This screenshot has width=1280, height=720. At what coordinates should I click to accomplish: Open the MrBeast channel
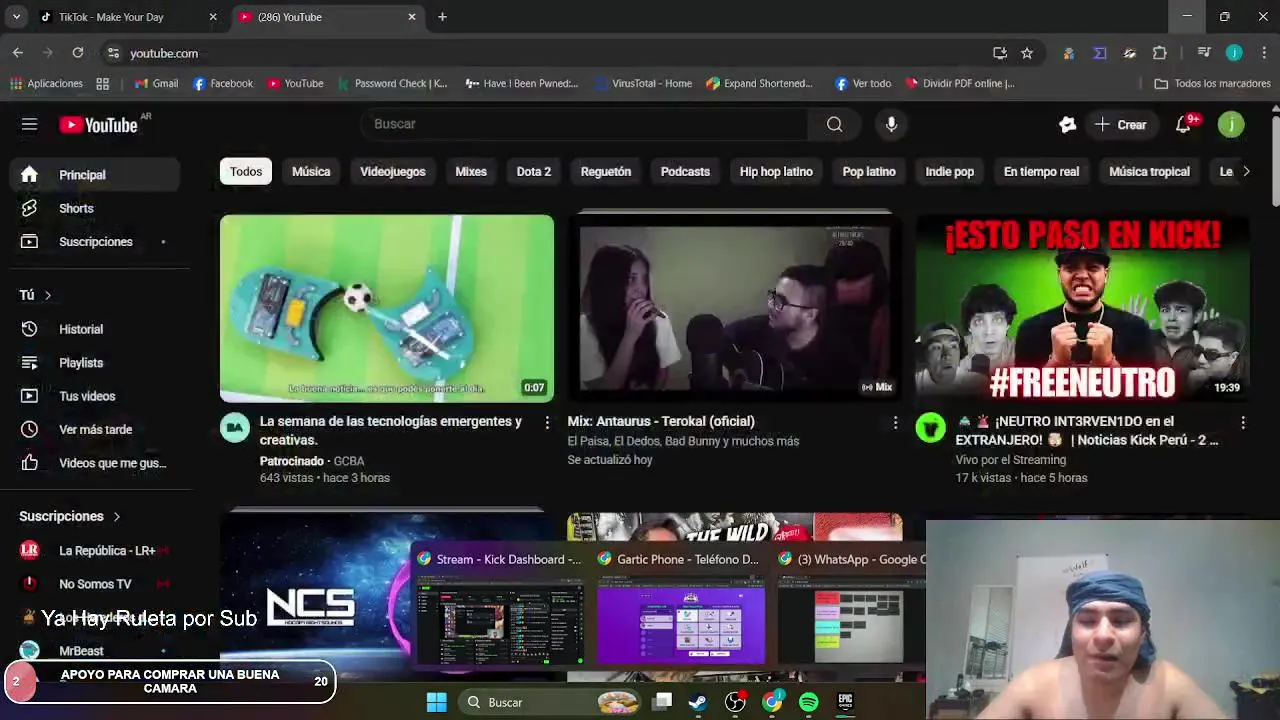pos(96,651)
